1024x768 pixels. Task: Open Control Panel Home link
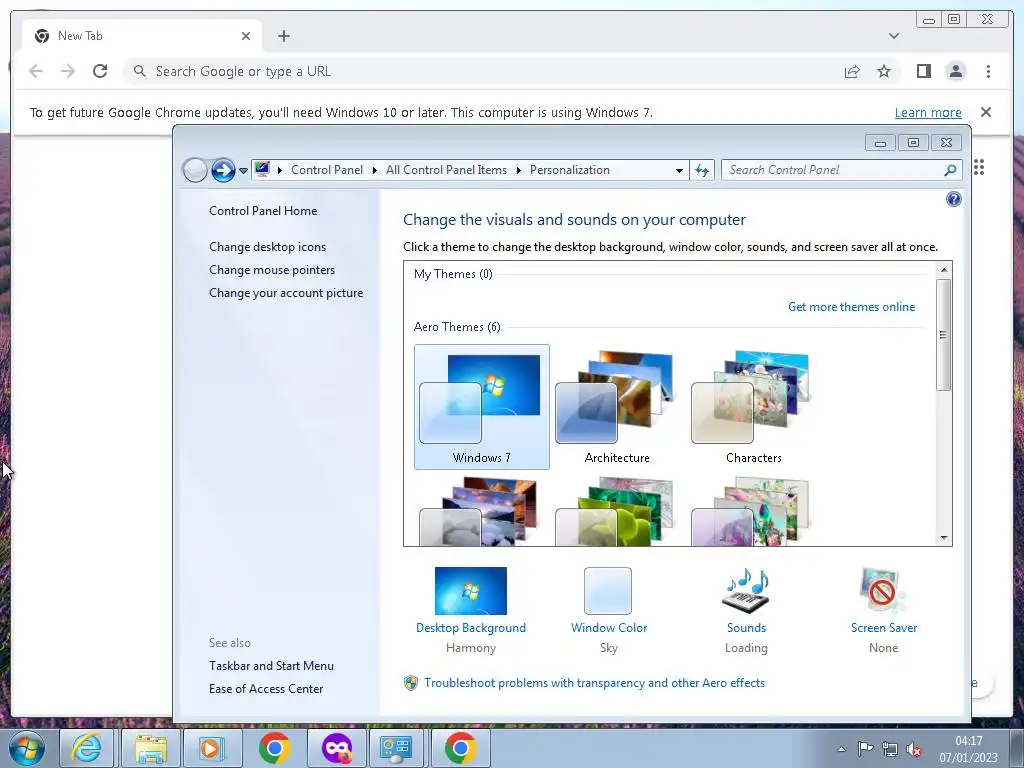pos(263,211)
